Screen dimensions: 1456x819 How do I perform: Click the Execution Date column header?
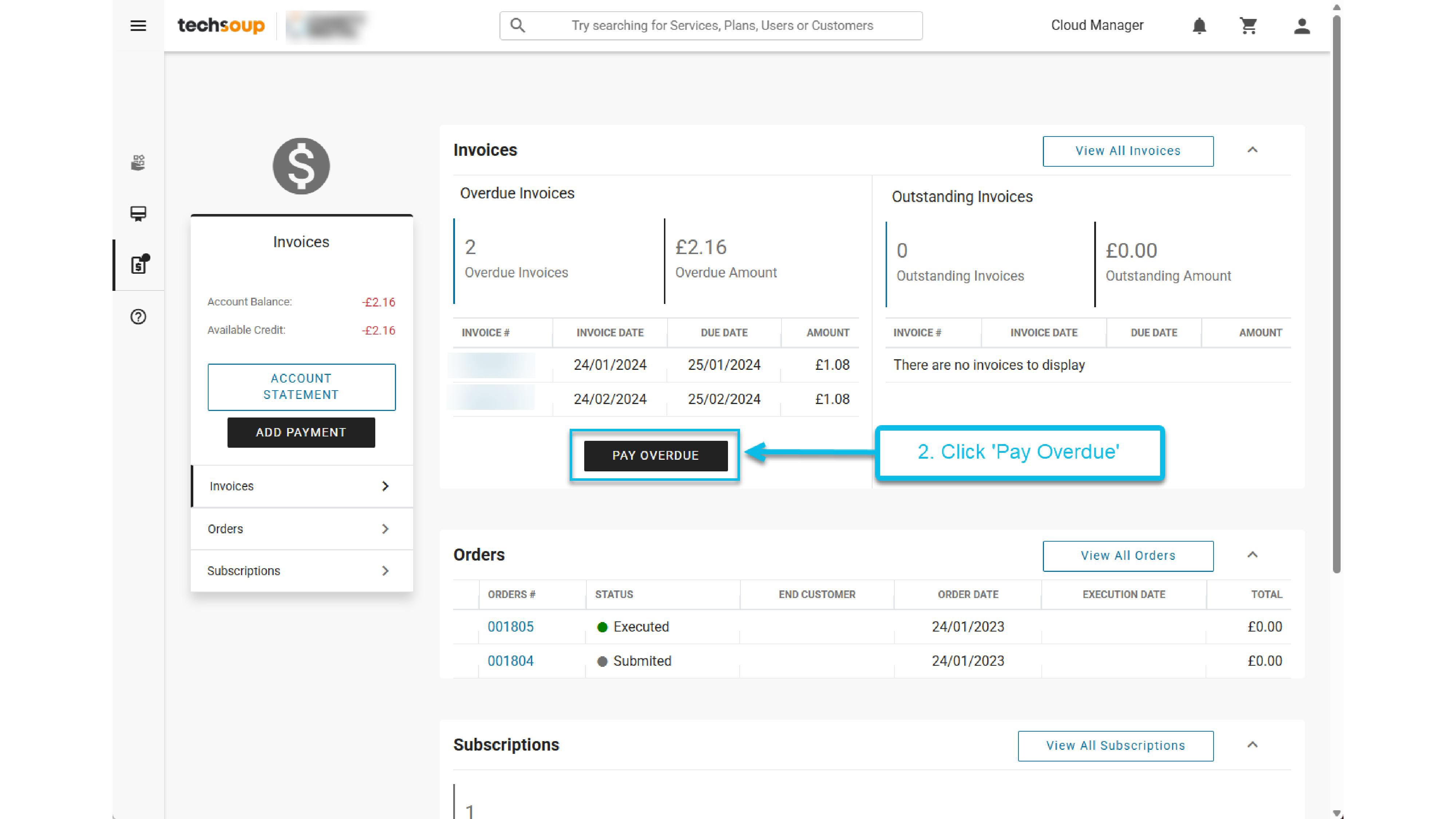tap(1124, 595)
